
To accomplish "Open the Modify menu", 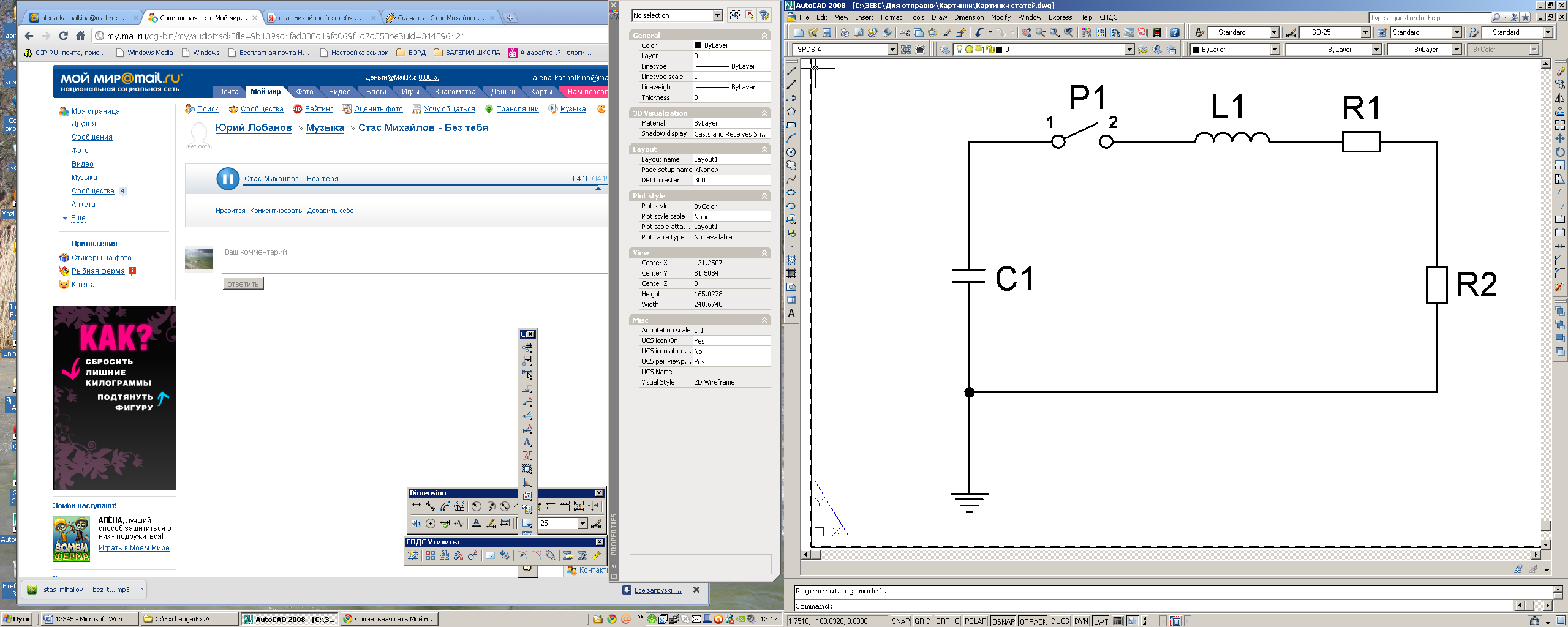I will (1000, 17).
